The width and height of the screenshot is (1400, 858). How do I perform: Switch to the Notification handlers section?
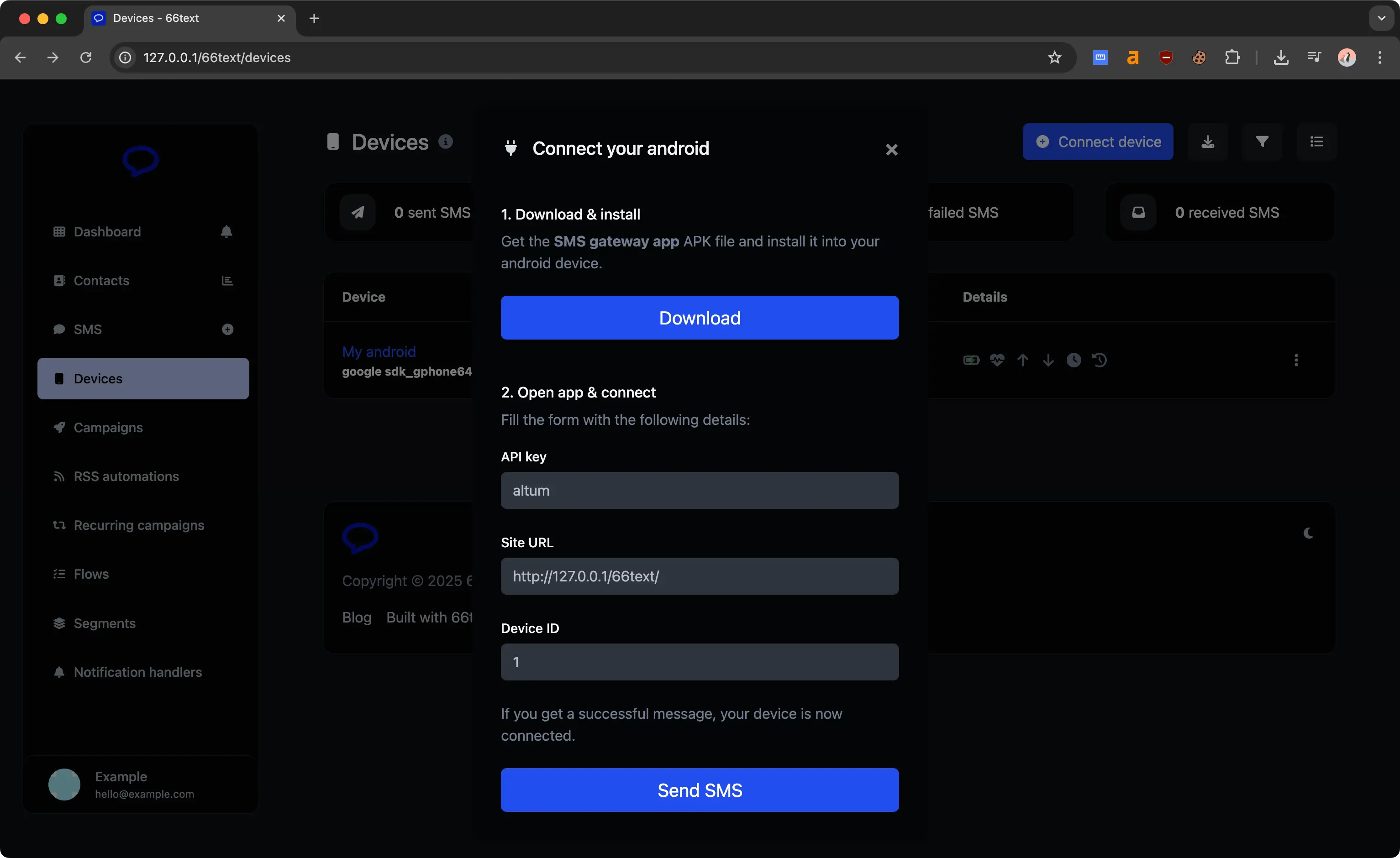point(137,672)
